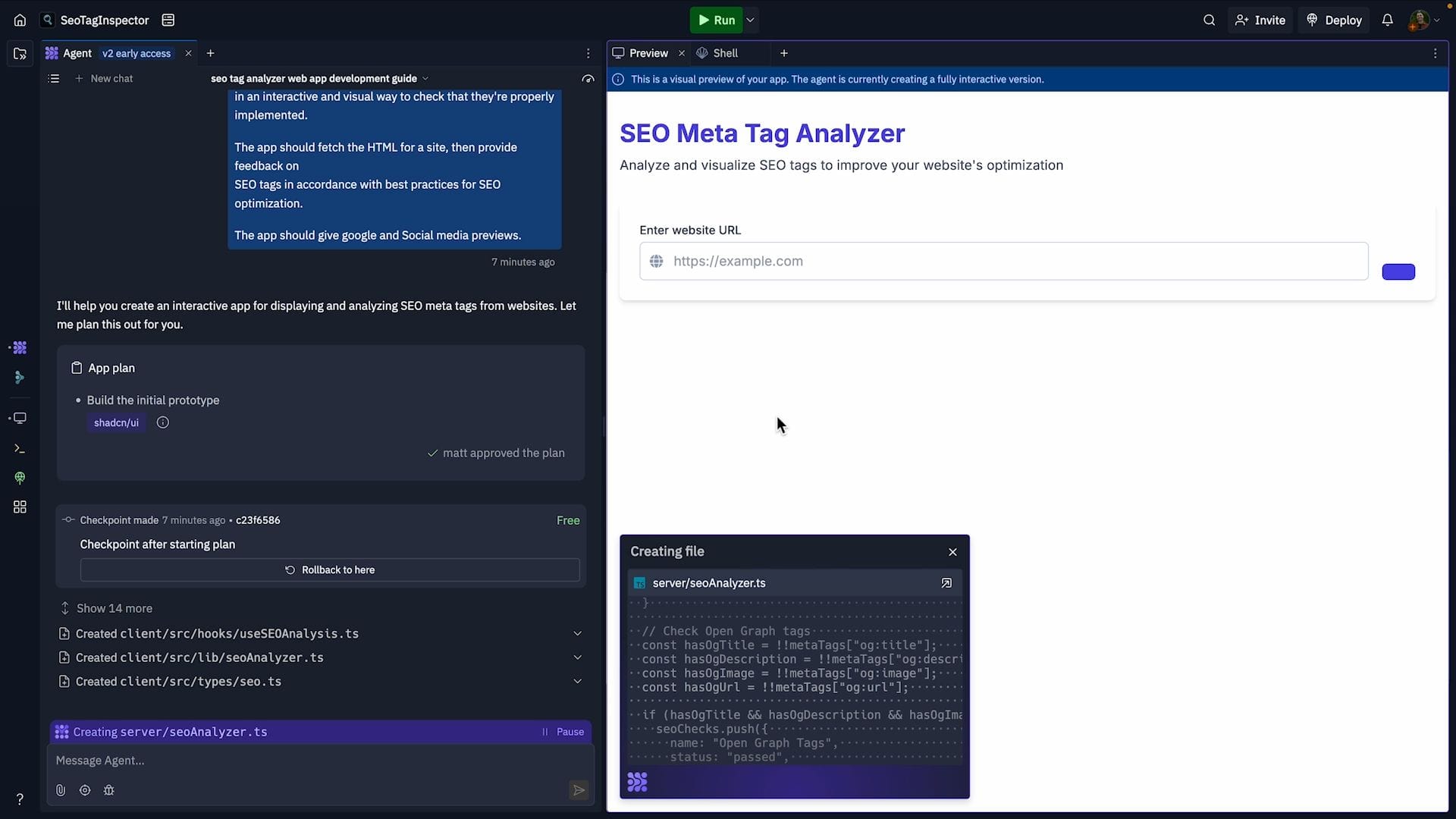Open the notifications bell
The height and width of the screenshot is (819, 1456).
click(x=1387, y=20)
